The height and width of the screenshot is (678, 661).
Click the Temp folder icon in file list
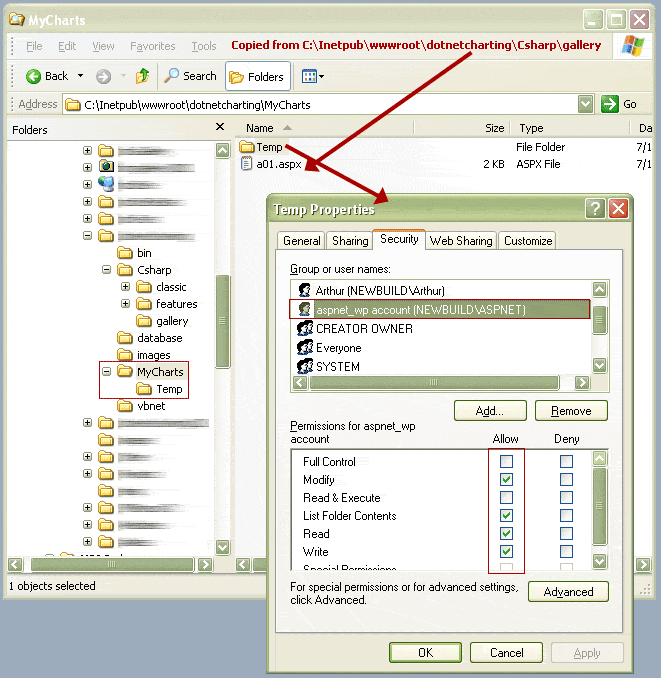coord(247,147)
